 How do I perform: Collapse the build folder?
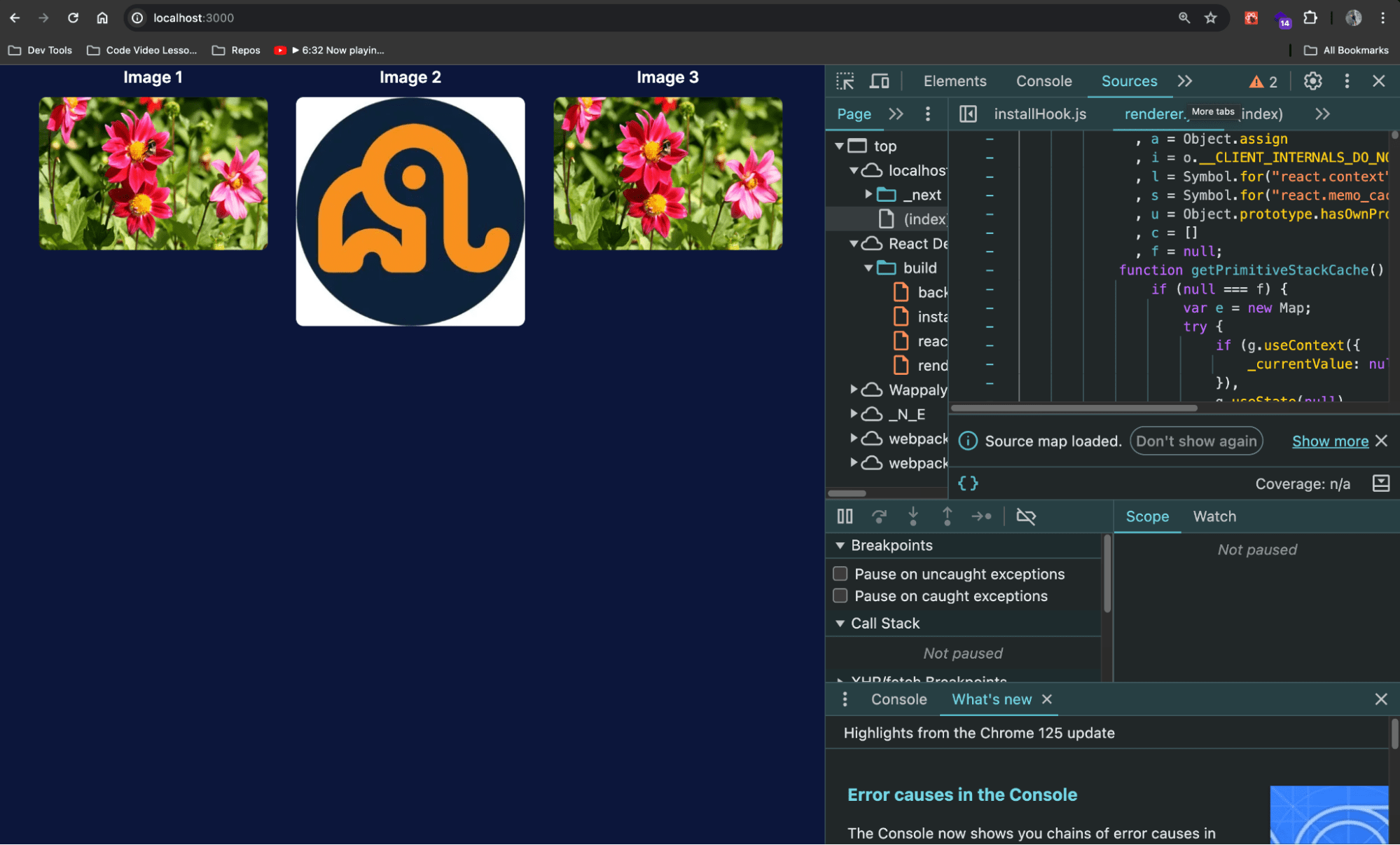[x=868, y=268]
